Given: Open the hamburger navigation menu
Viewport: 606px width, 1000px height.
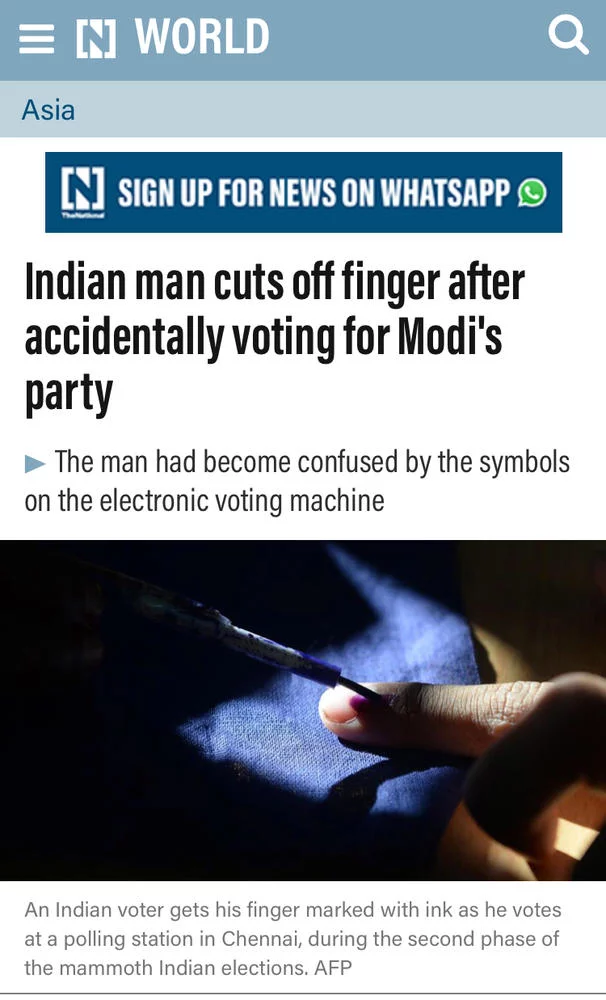Looking at the screenshot, I should 36,39.
